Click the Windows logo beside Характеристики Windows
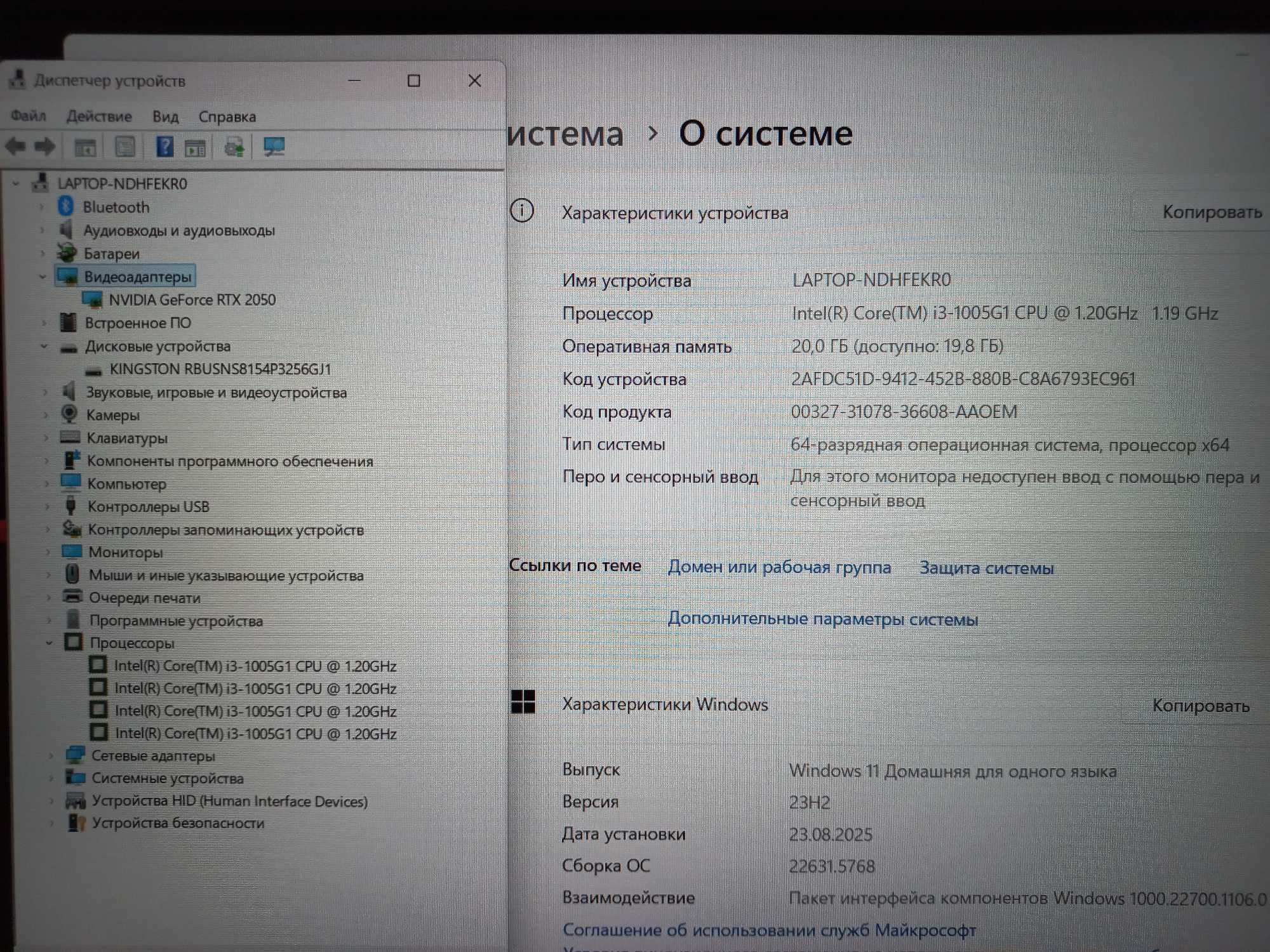Screen dimensions: 1270x952 pos(523,702)
